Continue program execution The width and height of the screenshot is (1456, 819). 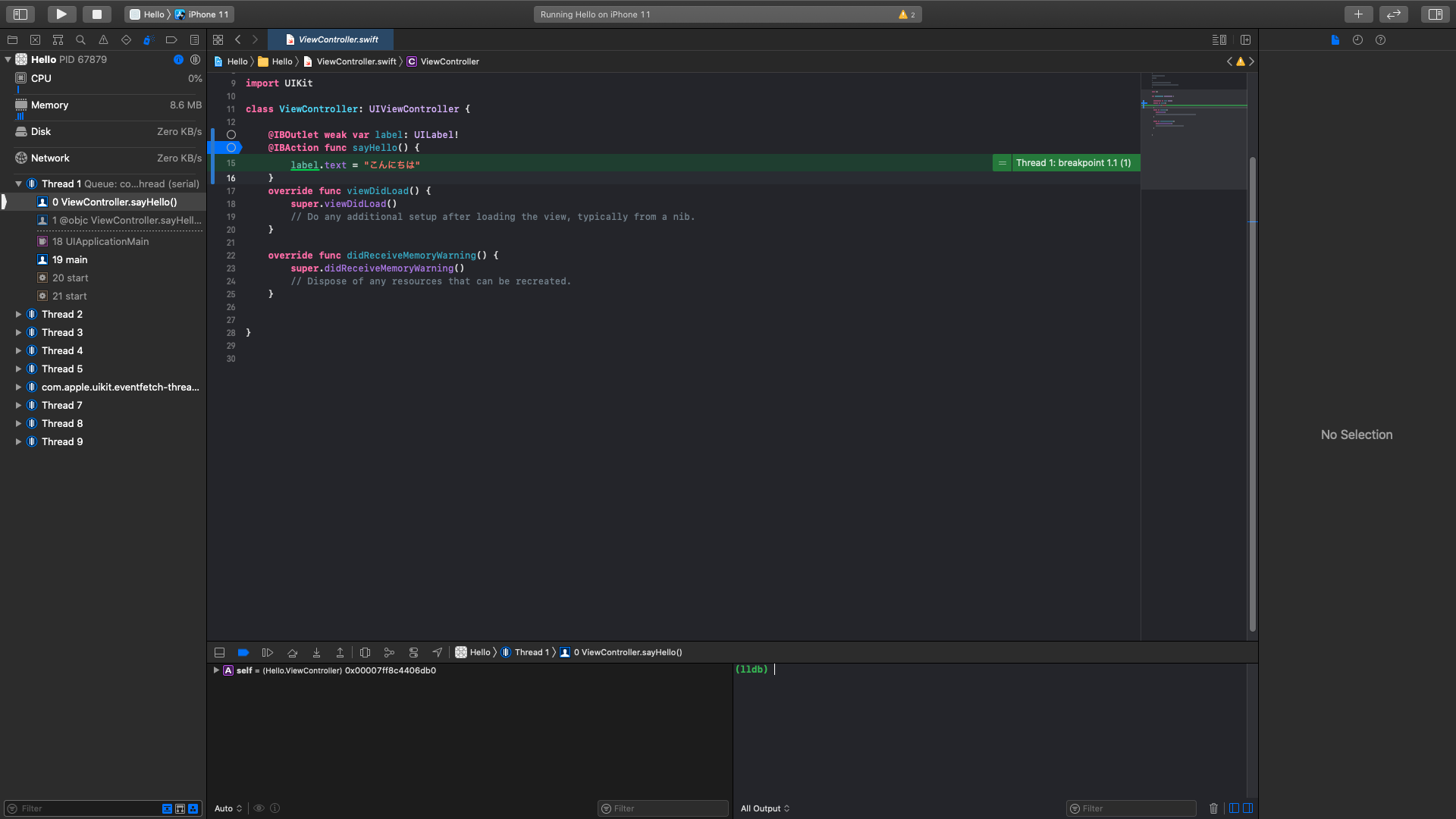267,652
